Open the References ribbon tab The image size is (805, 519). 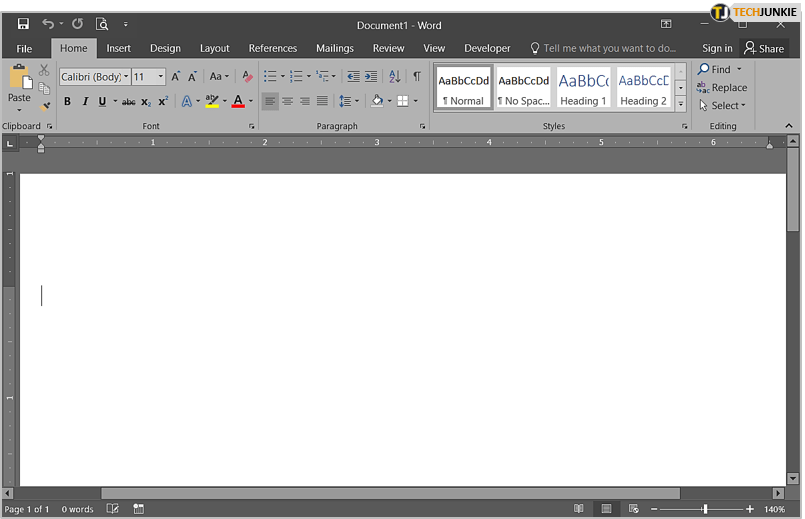272,48
